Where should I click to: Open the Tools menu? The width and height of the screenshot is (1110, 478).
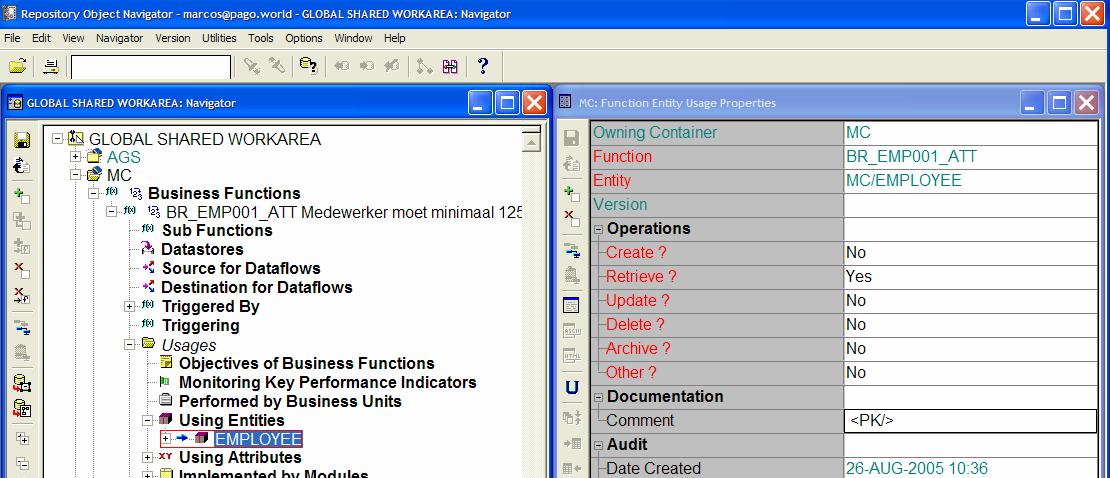tap(261, 38)
